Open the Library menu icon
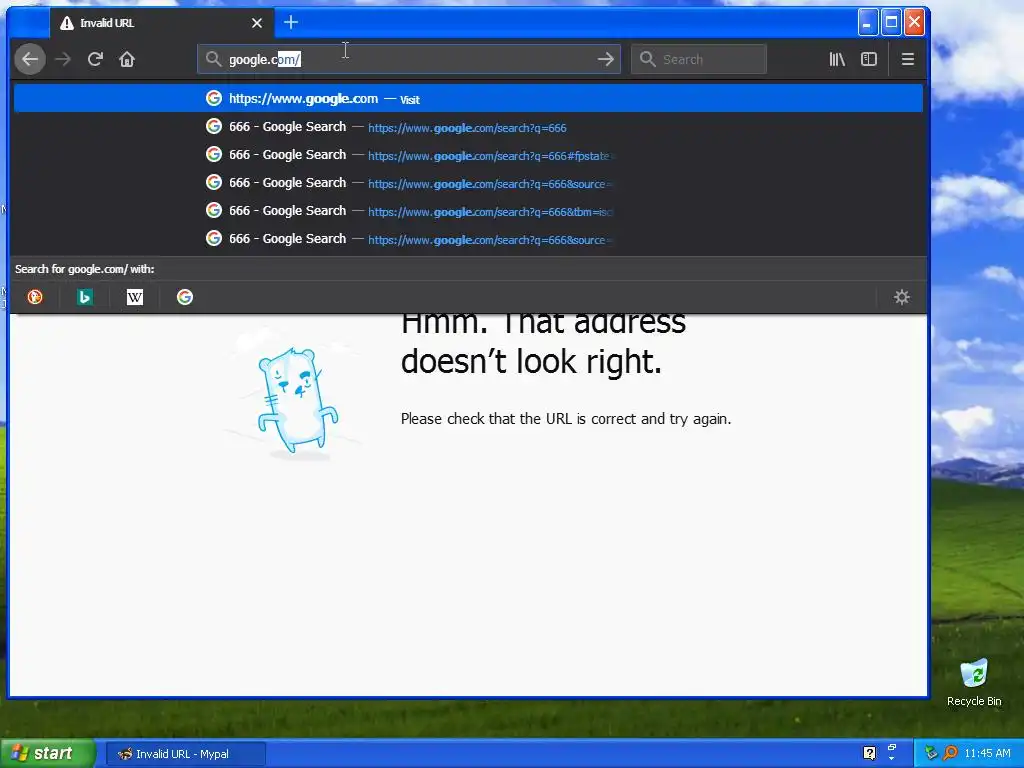 click(837, 59)
